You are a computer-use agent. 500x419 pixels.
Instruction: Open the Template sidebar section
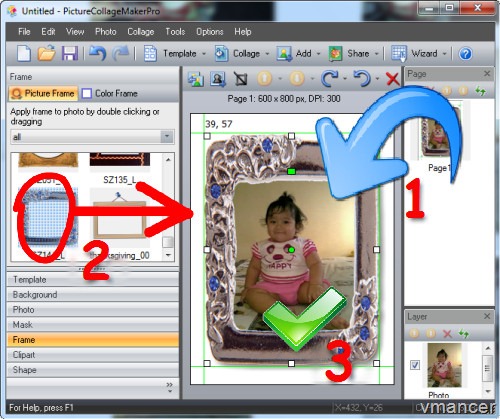[93, 280]
